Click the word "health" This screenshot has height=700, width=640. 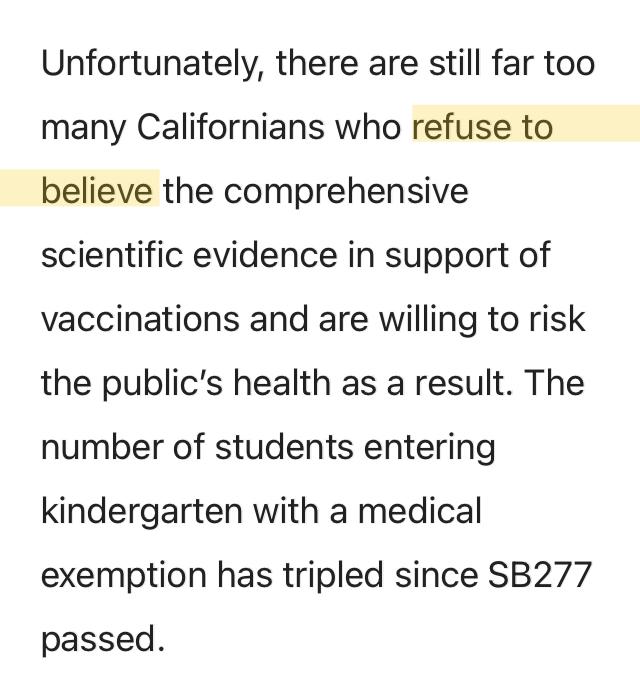point(282,383)
